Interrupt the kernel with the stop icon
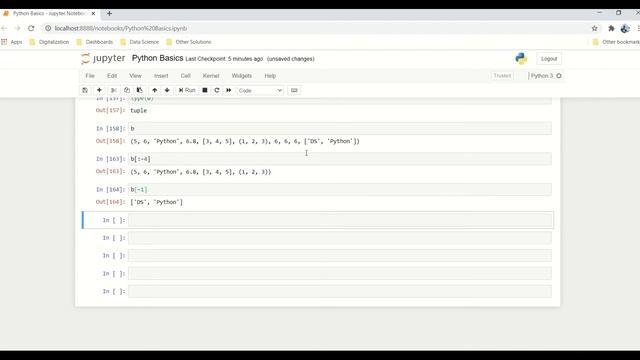 (205, 90)
